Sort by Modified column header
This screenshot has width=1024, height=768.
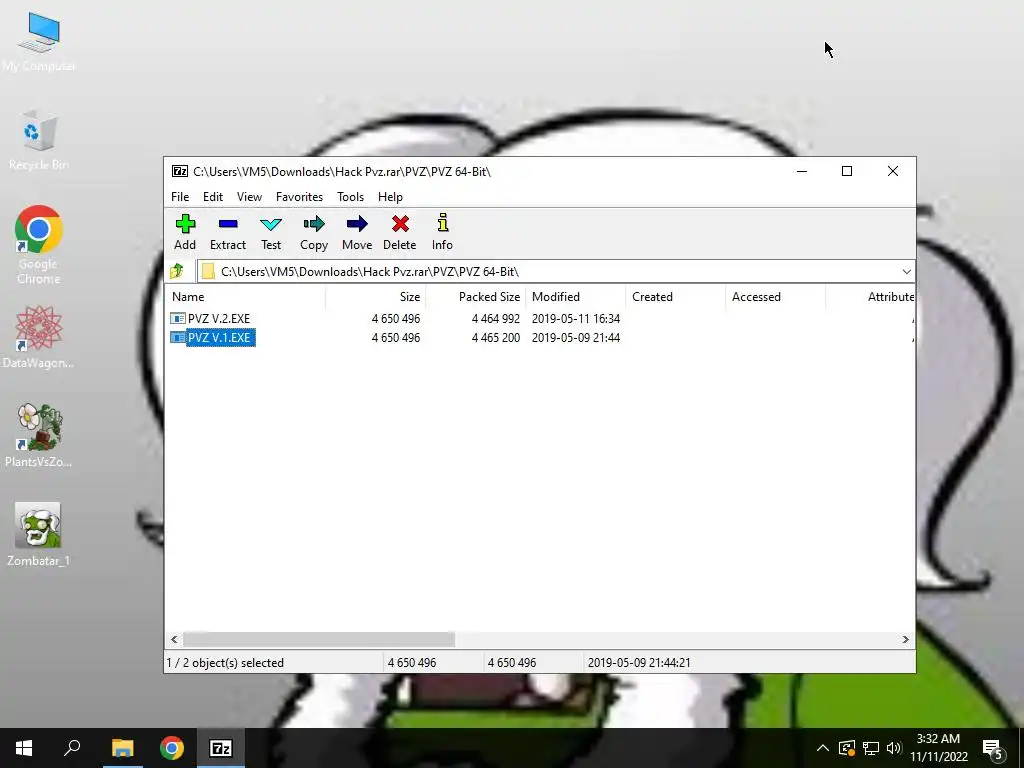coord(575,296)
